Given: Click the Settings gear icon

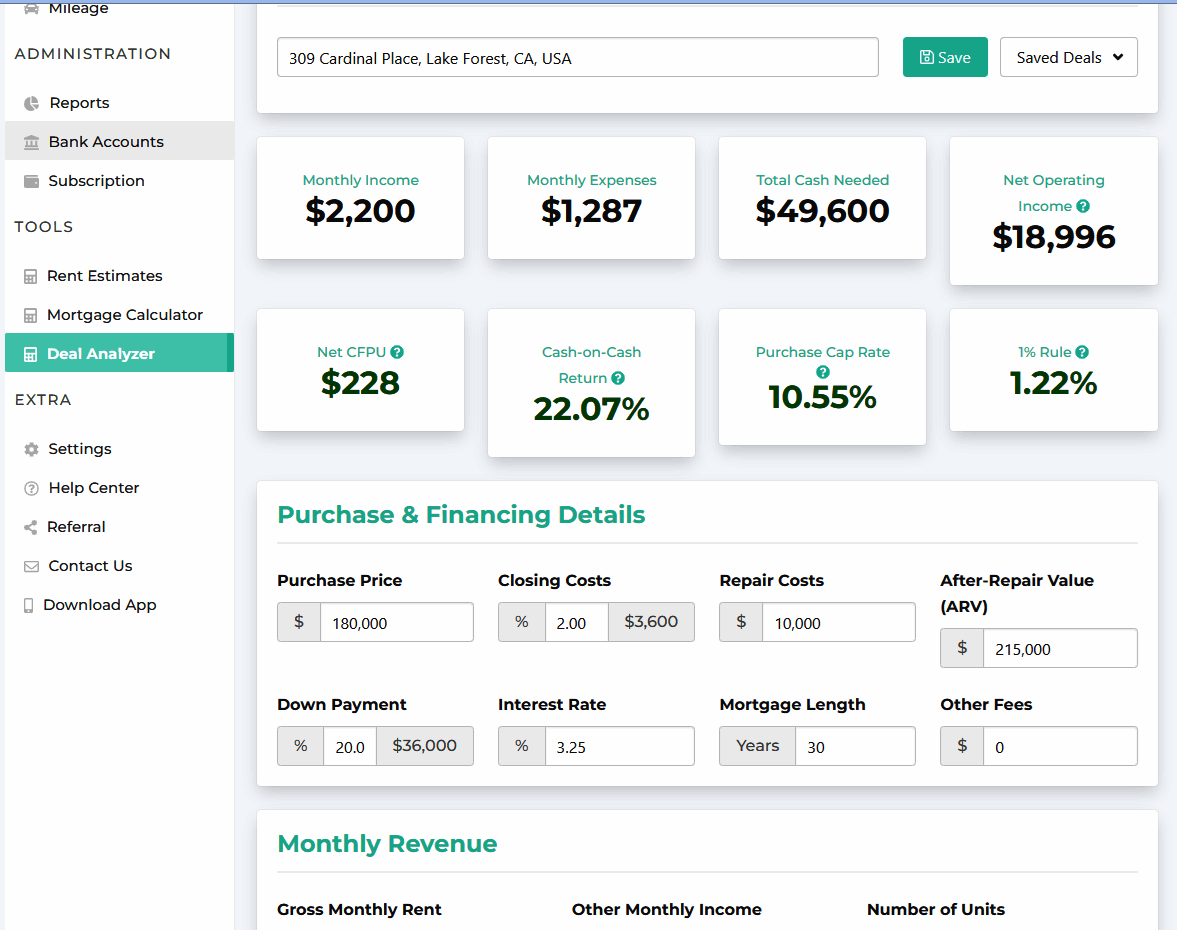Looking at the screenshot, I should point(31,449).
